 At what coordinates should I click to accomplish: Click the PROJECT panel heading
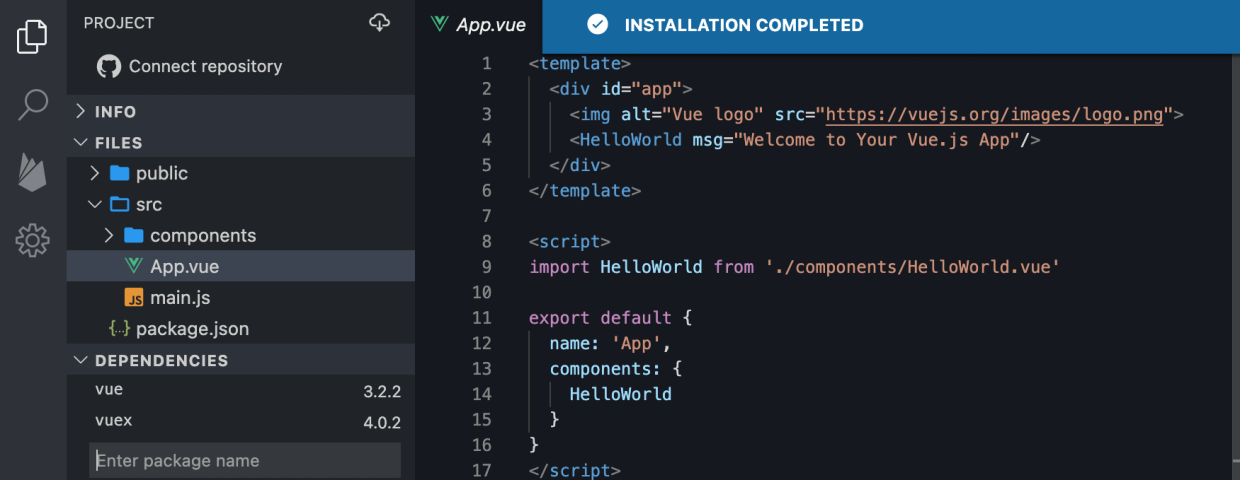coord(119,22)
